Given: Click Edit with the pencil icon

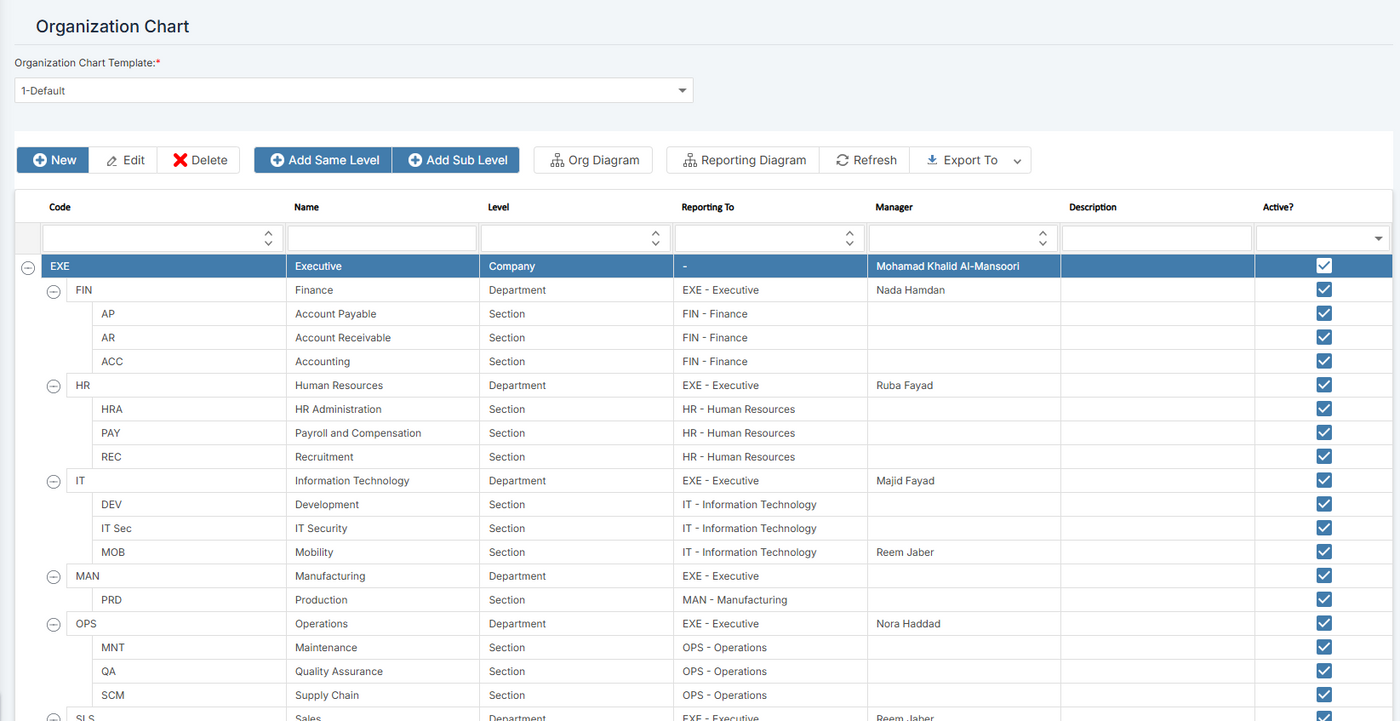Looking at the screenshot, I should coord(124,160).
